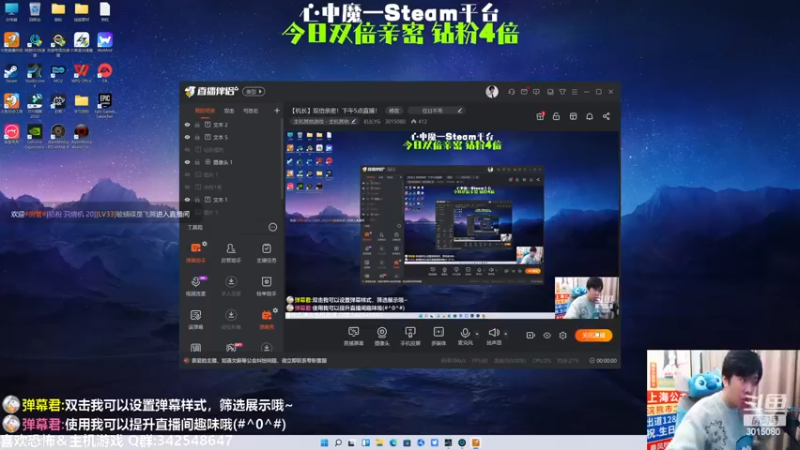Viewport: 800px width, 450px height.
Task: Open the bell notification icon
Action: pyautogui.click(x=589, y=116)
